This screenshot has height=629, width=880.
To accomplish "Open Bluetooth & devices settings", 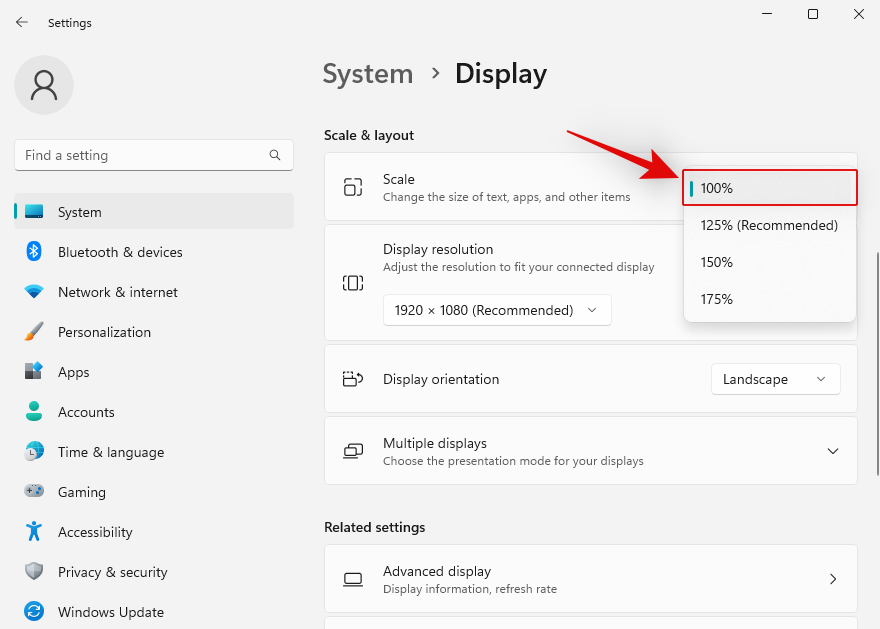I will 118,252.
